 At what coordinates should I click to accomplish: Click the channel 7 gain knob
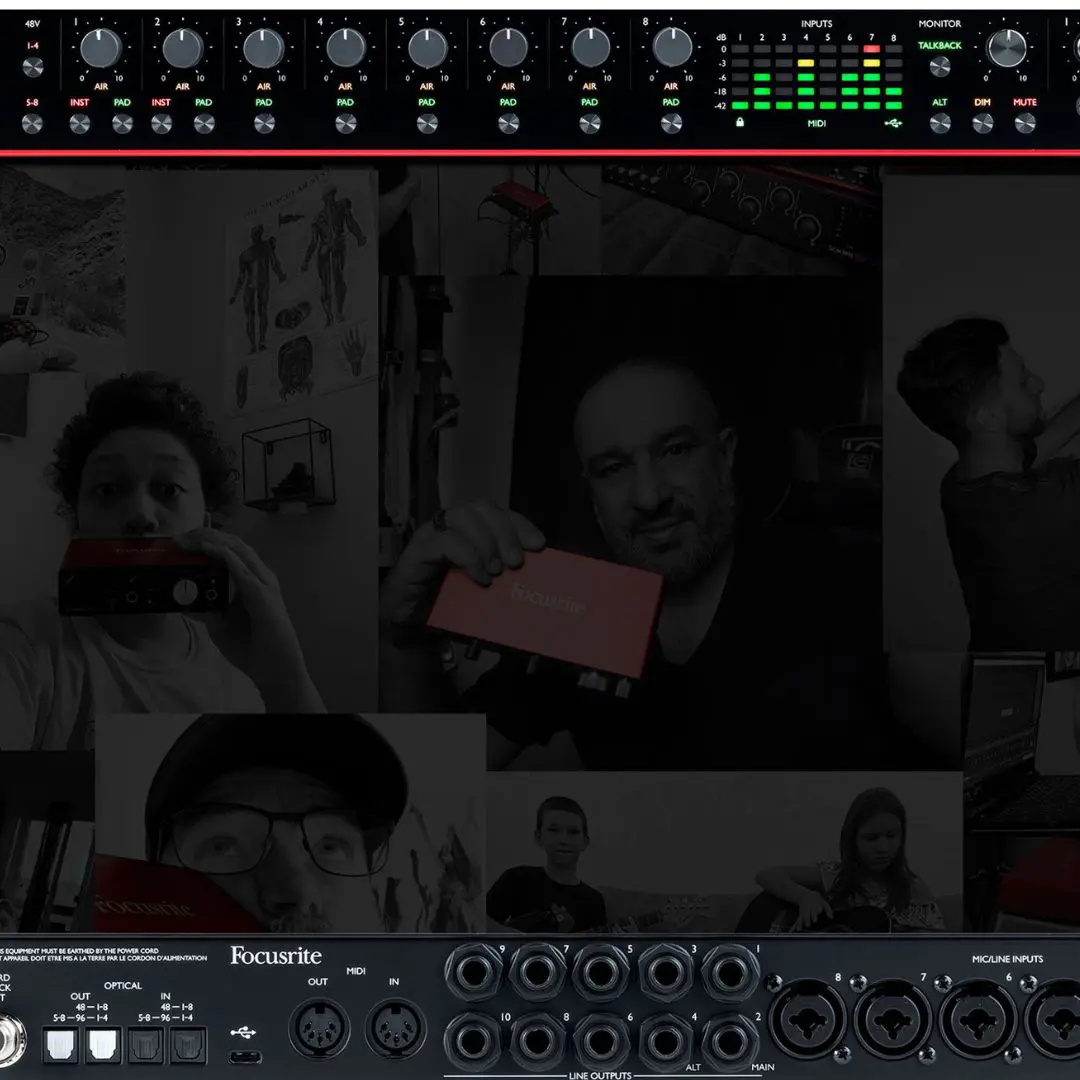click(590, 48)
